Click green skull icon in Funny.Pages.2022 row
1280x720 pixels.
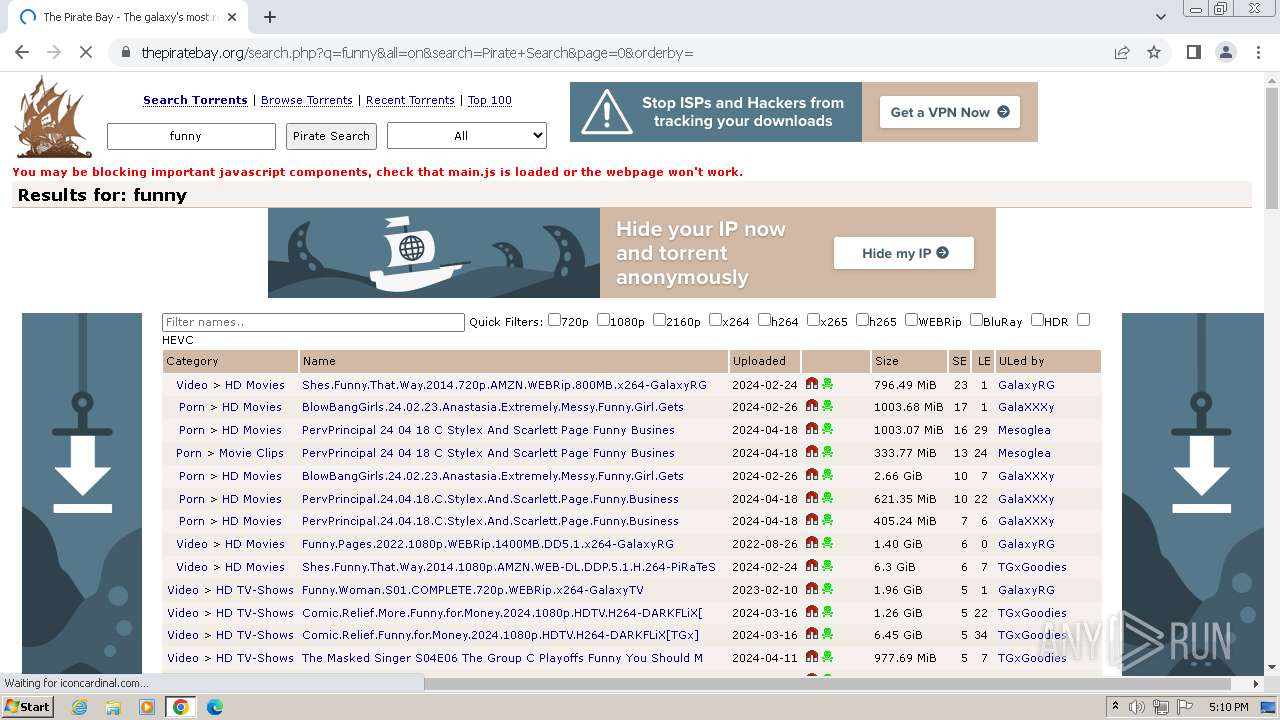[x=827, y=543]
